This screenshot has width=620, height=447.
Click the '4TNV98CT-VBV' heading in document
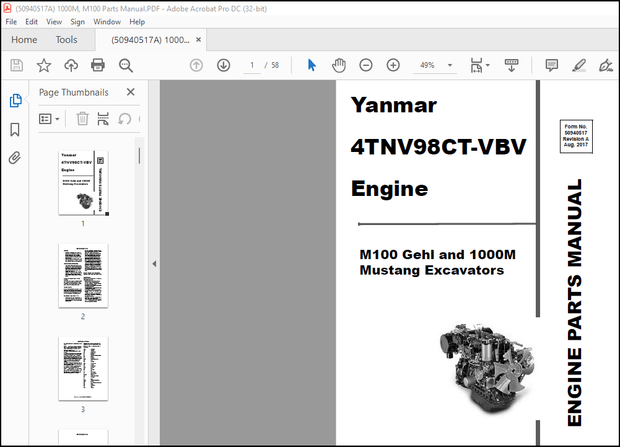[438, 147]
